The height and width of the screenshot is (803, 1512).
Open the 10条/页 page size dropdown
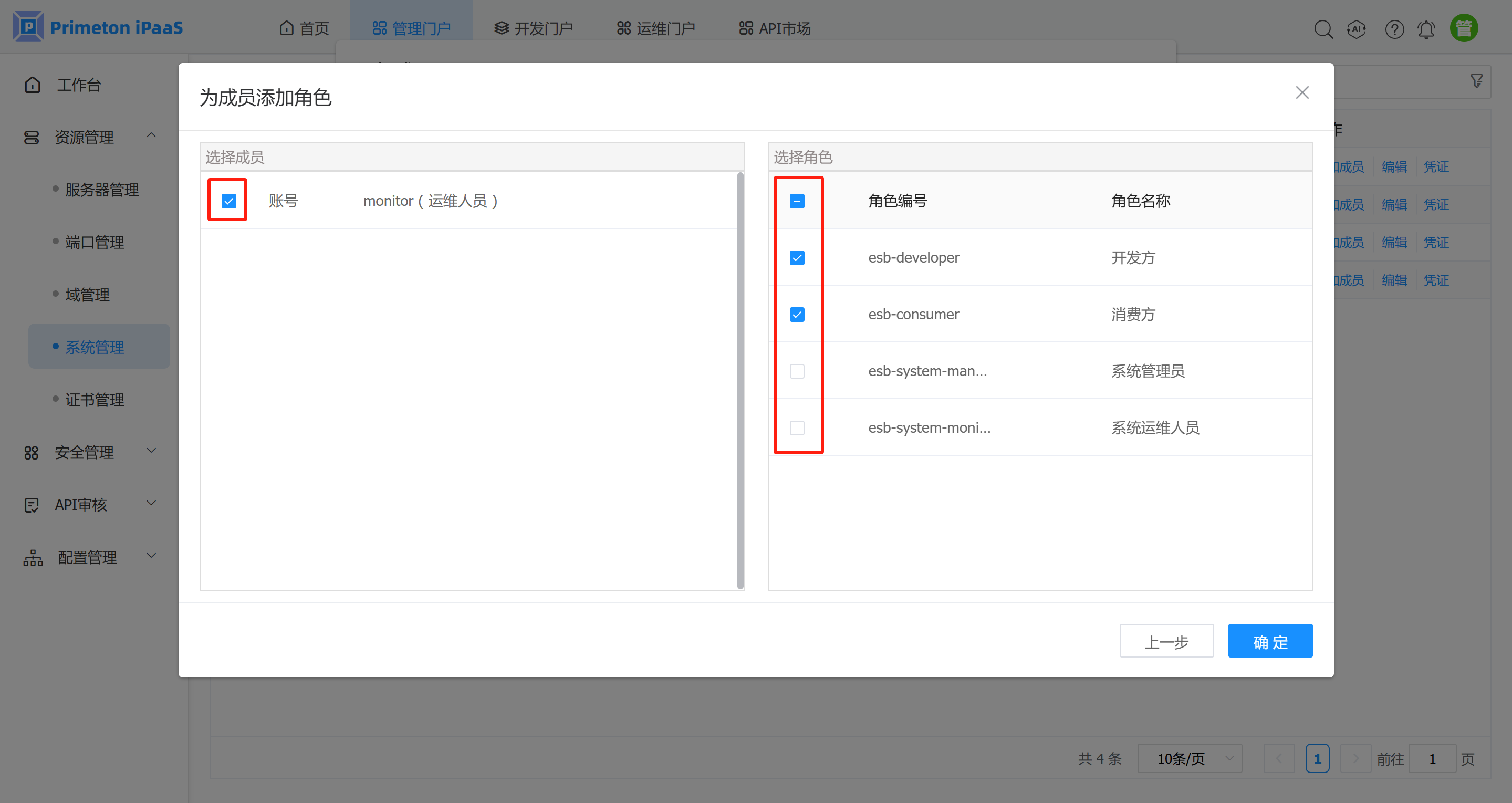click(1189, 758)
